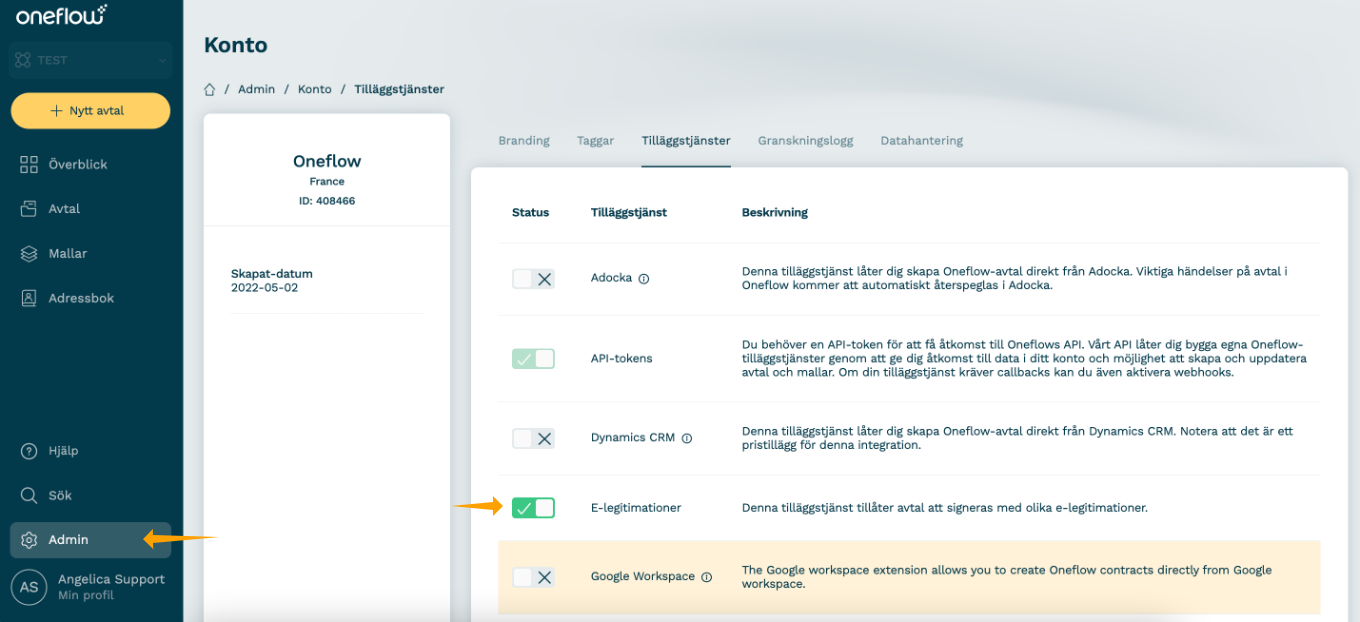This screenshot has height=622, width=1360.
Task: Enable the Adocka extension toggle
Action: 533,279
